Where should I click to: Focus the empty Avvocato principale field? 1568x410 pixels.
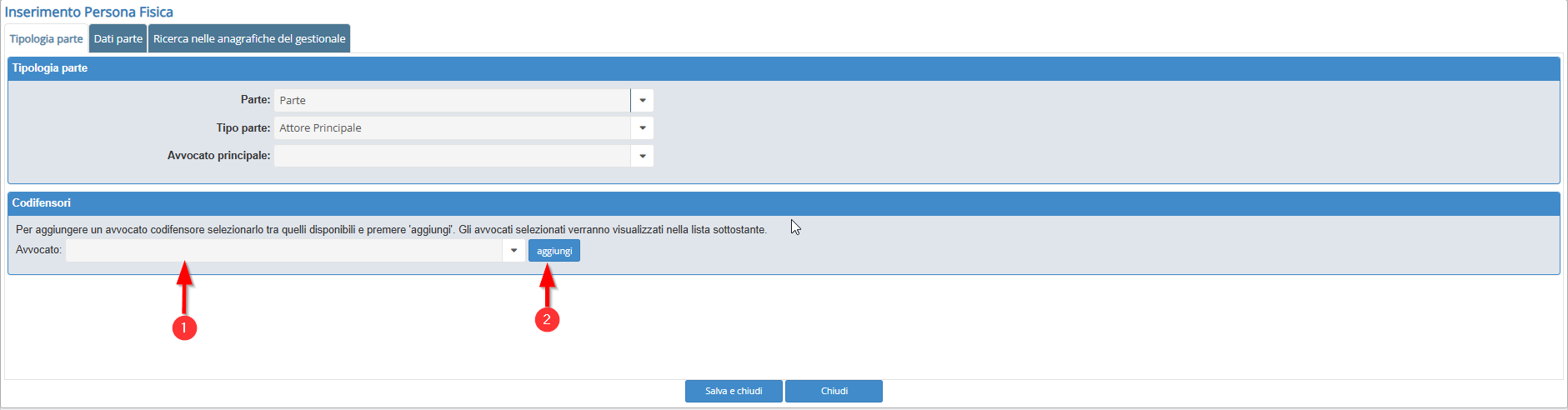tap(452, 156)
